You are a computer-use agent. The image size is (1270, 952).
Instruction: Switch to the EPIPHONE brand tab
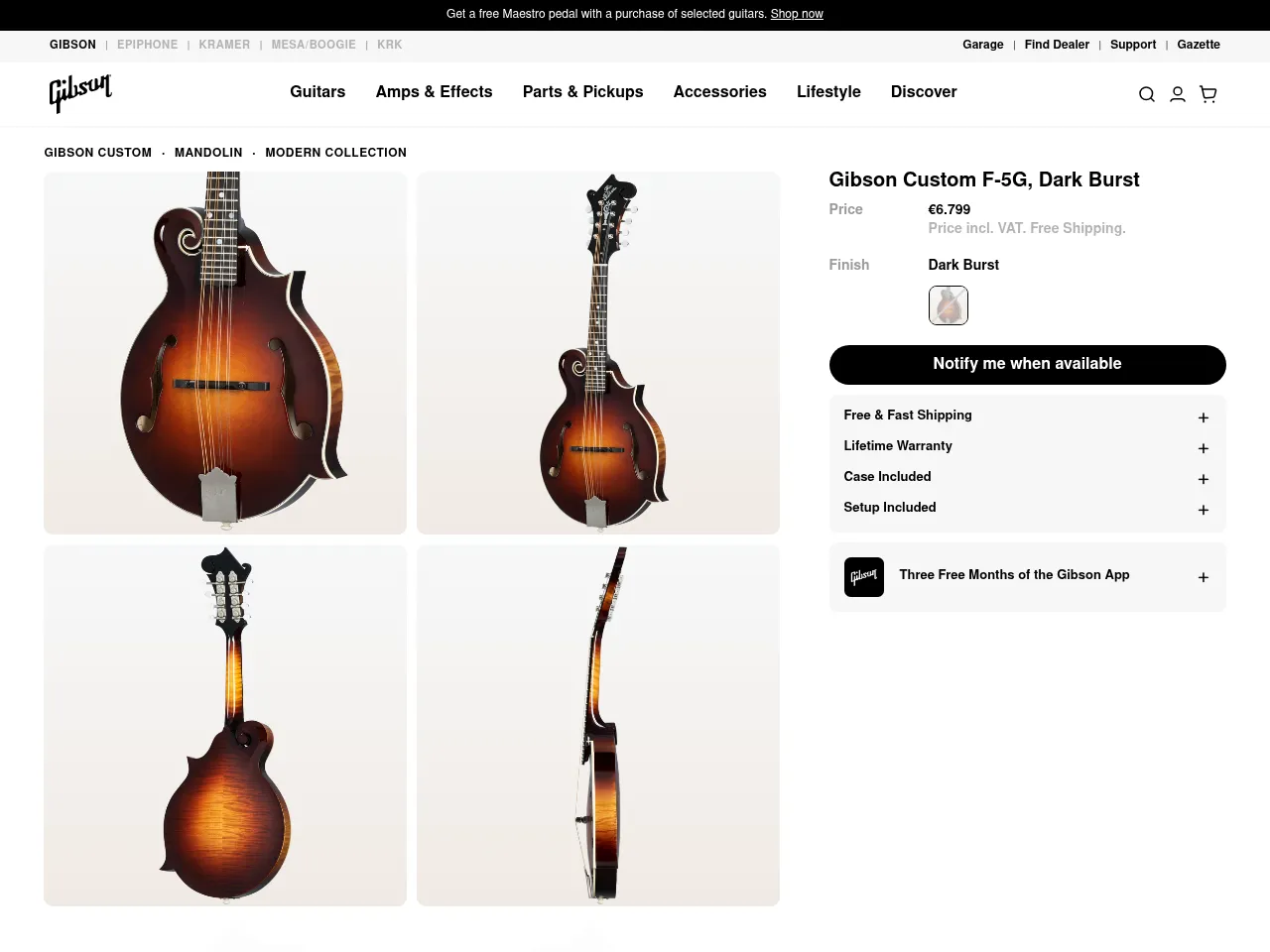tap(147, 45)
